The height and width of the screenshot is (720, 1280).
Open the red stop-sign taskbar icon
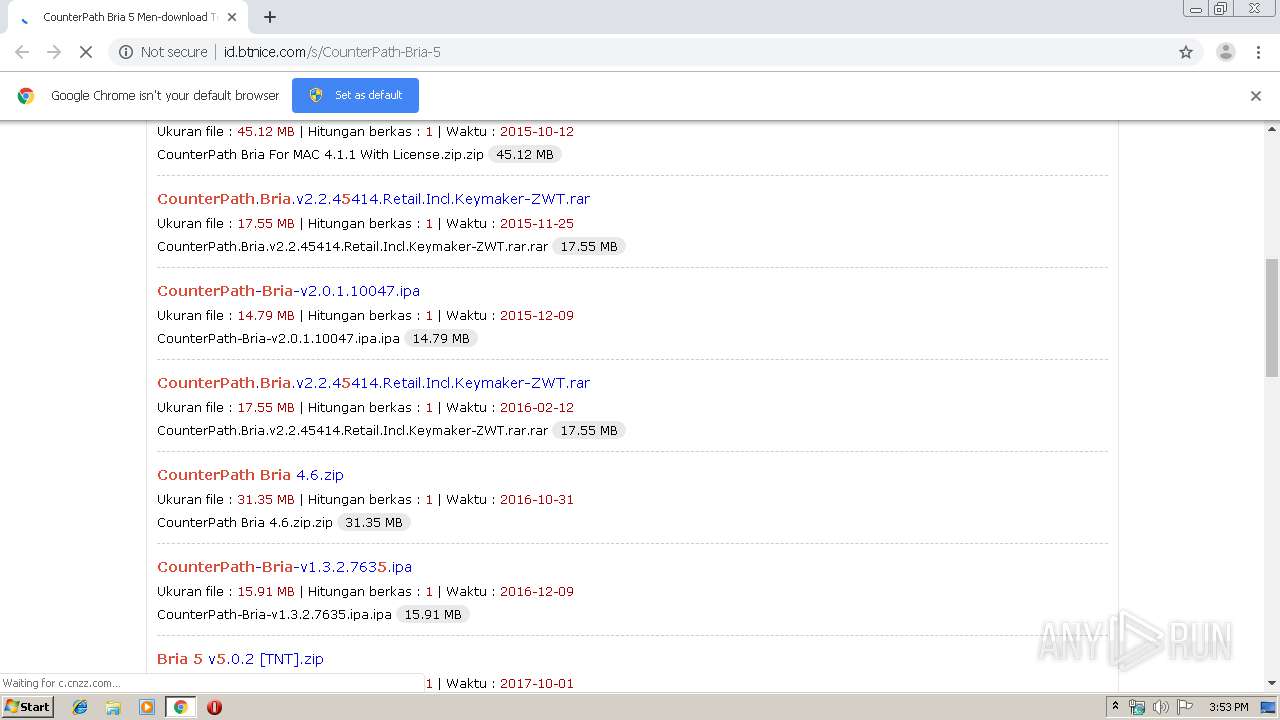(214, 707)
